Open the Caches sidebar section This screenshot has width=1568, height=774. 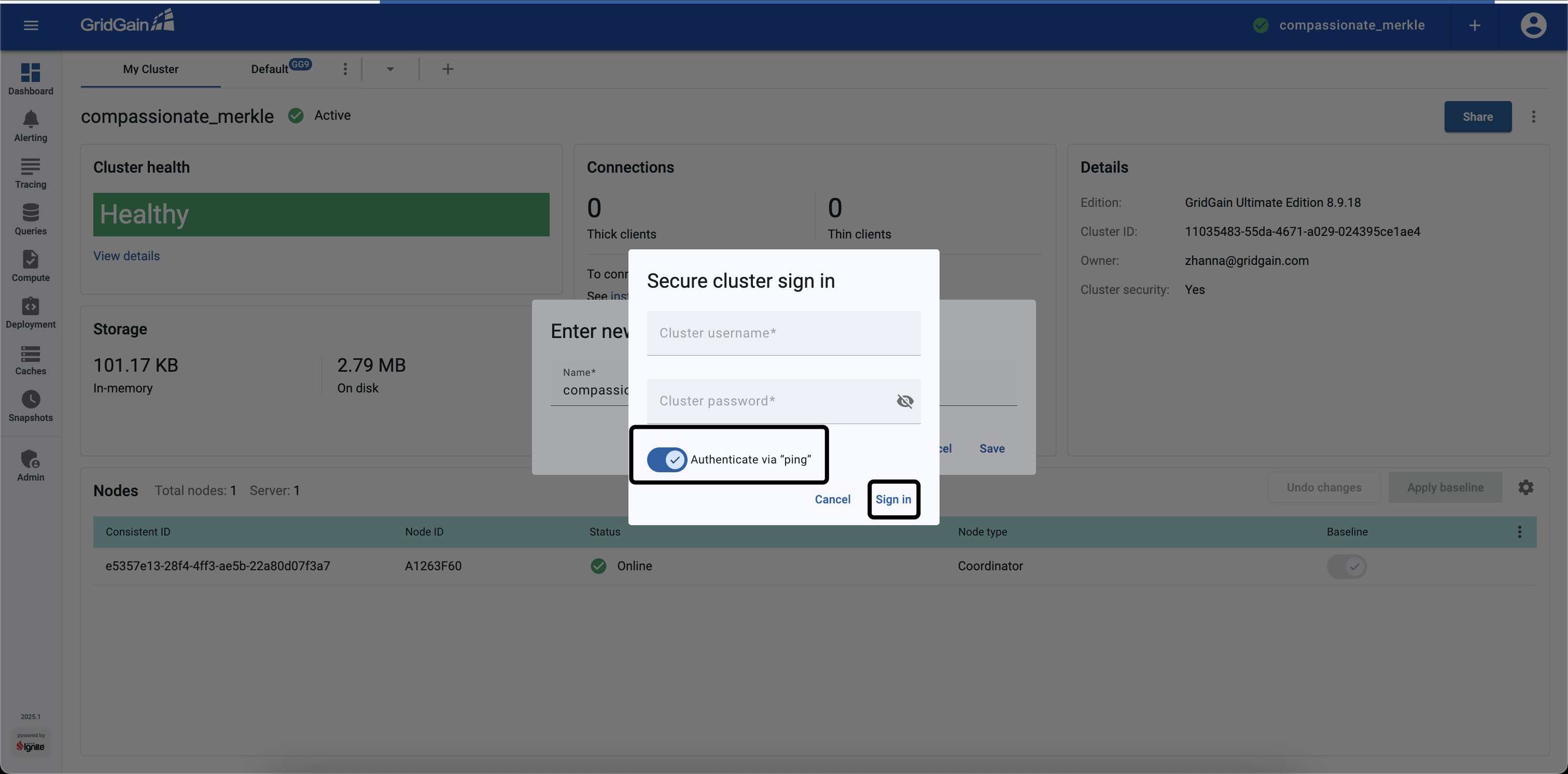[31, 360]
